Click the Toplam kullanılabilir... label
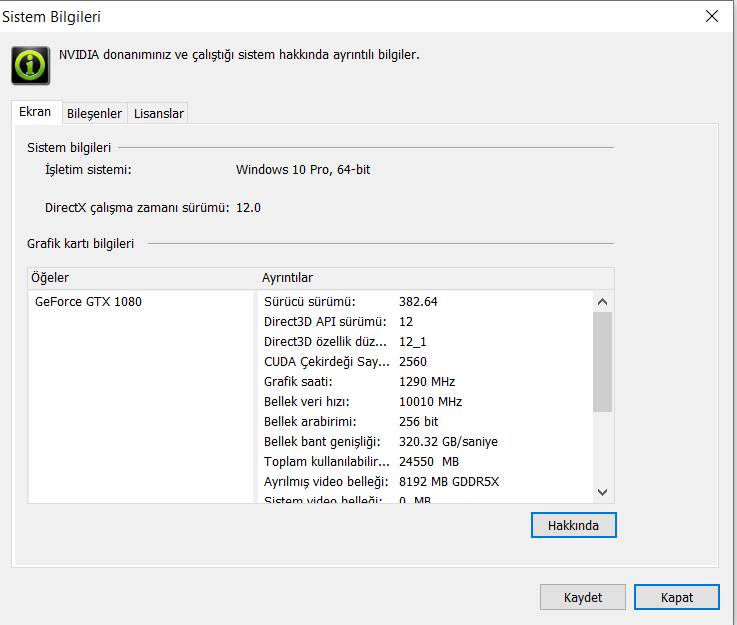The image size is (737, 625). point(327,461)
